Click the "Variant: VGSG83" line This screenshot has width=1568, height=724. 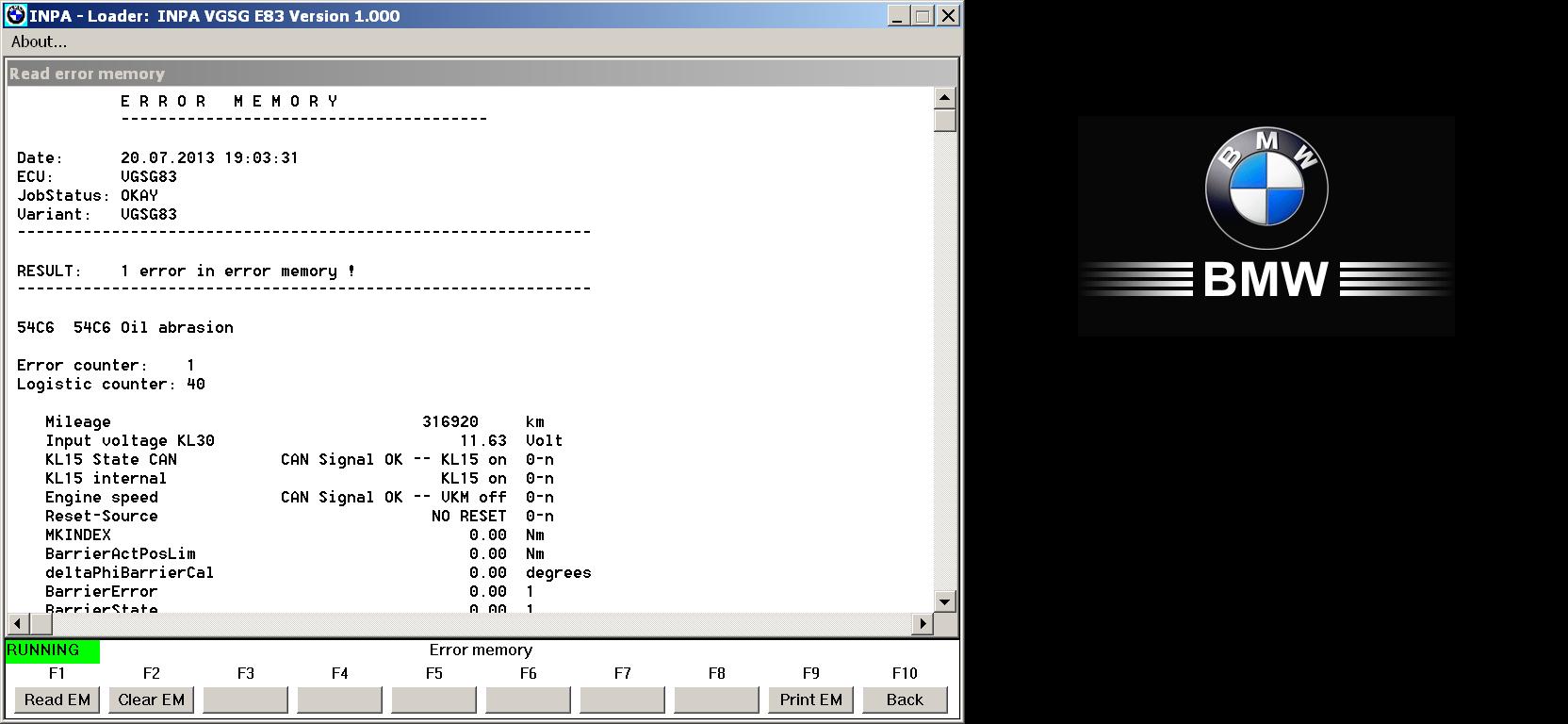click(x=97, y=214)
